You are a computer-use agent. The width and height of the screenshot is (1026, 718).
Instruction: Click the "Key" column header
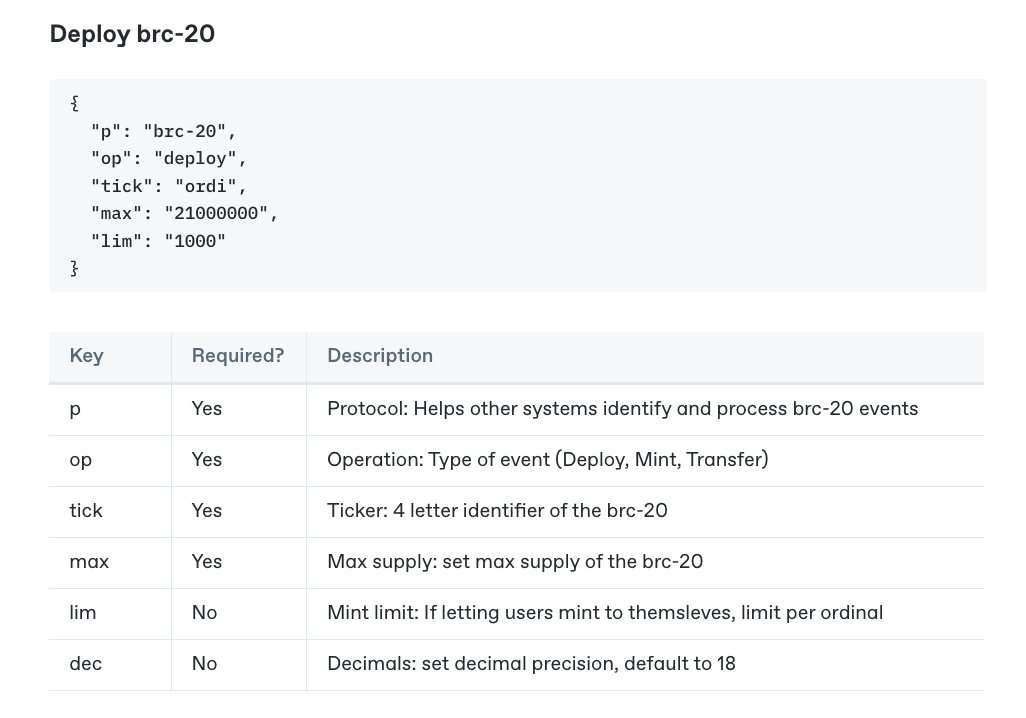[x=87, y=356]
